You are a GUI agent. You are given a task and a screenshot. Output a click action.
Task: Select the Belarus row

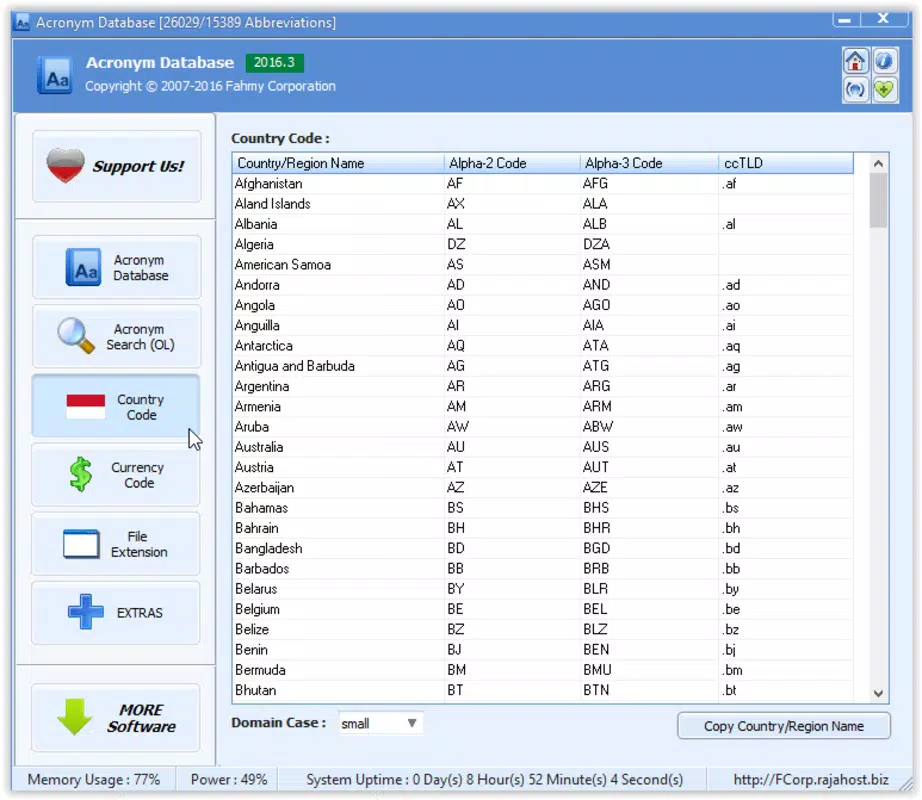[543, 589]
